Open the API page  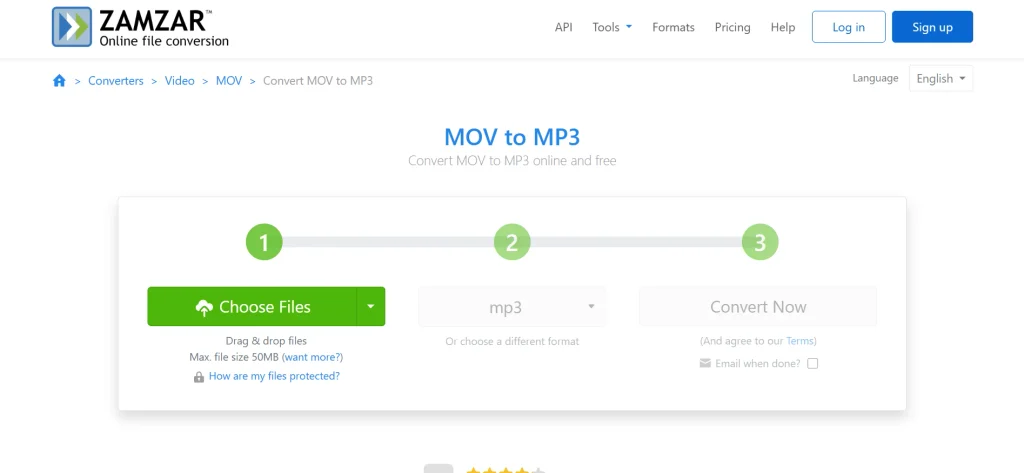pyautogui.click(x=564, y=27)
